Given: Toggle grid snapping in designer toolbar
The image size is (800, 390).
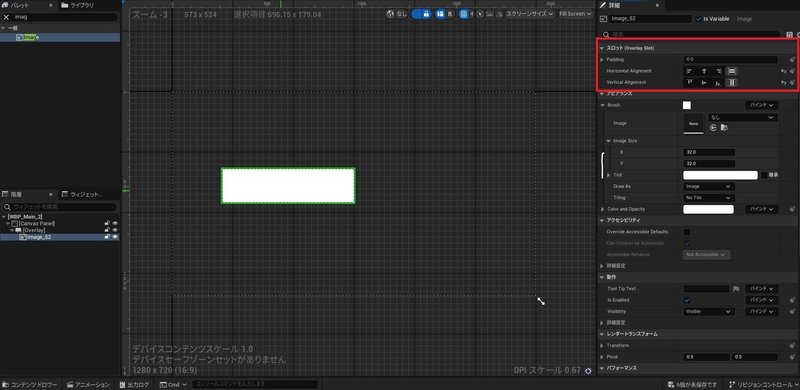Looking at the screenshot, I should [x=463, y=14].
